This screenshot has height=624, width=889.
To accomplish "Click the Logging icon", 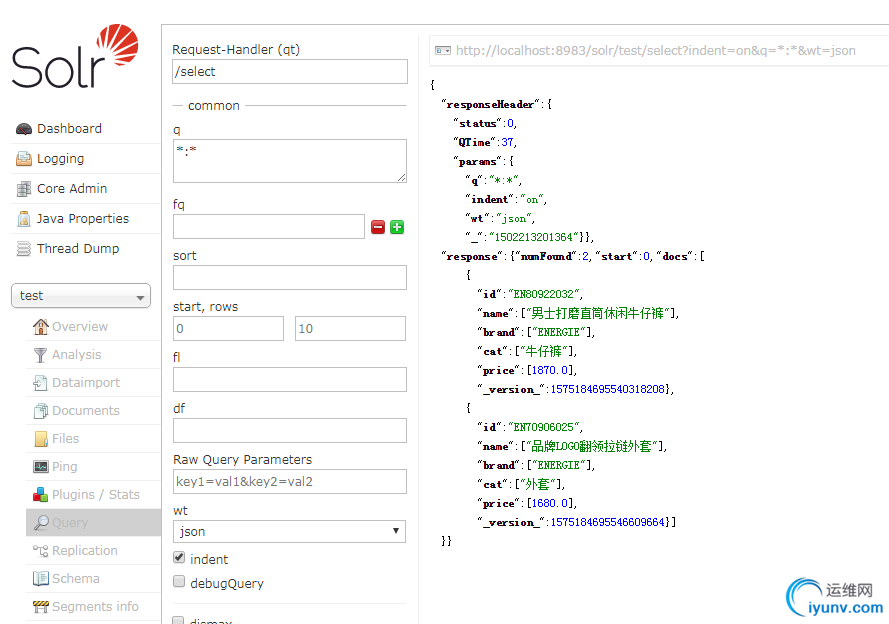I will pos(24,159).
